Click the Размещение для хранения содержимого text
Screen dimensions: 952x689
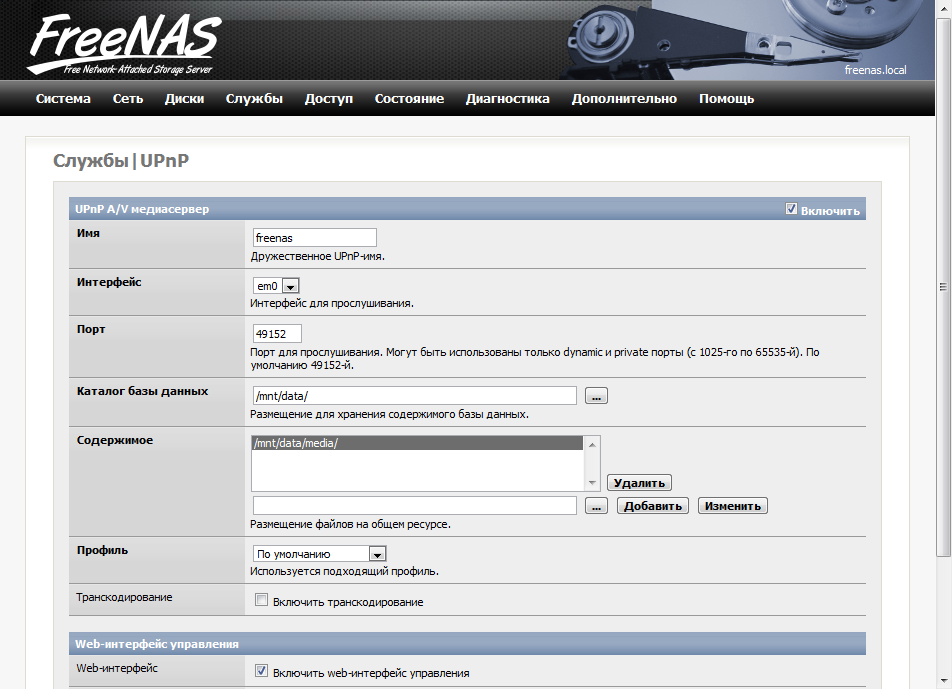pos(389,414)
